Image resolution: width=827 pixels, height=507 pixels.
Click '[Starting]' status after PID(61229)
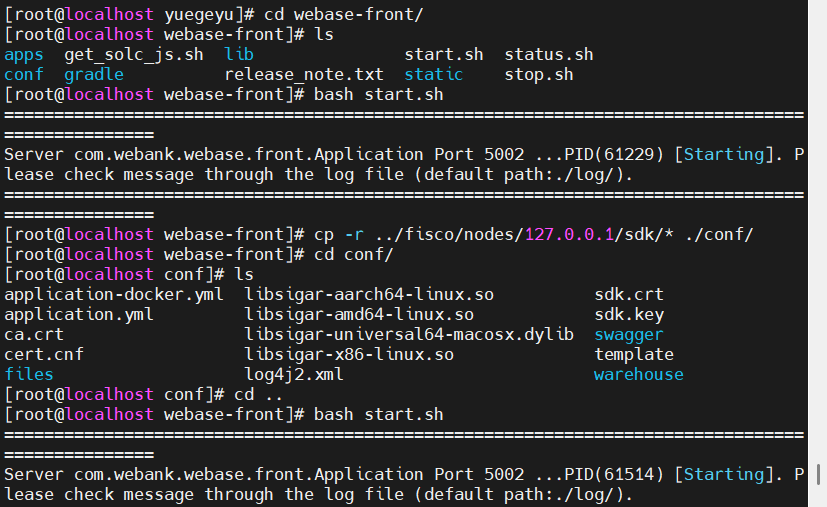(x=724, y=155)
